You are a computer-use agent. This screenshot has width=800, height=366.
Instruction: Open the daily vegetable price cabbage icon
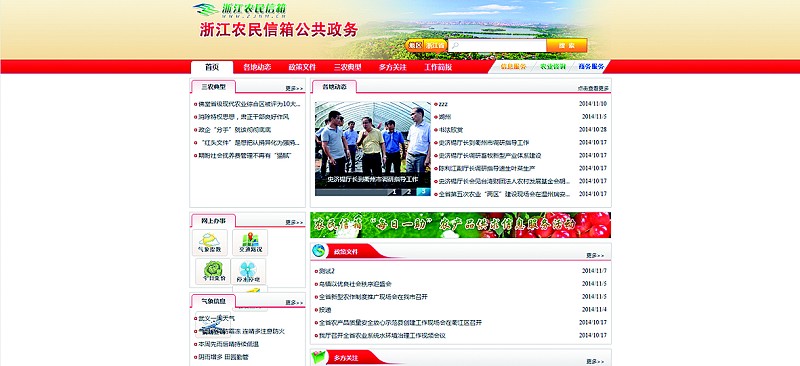tap(213, 271)
